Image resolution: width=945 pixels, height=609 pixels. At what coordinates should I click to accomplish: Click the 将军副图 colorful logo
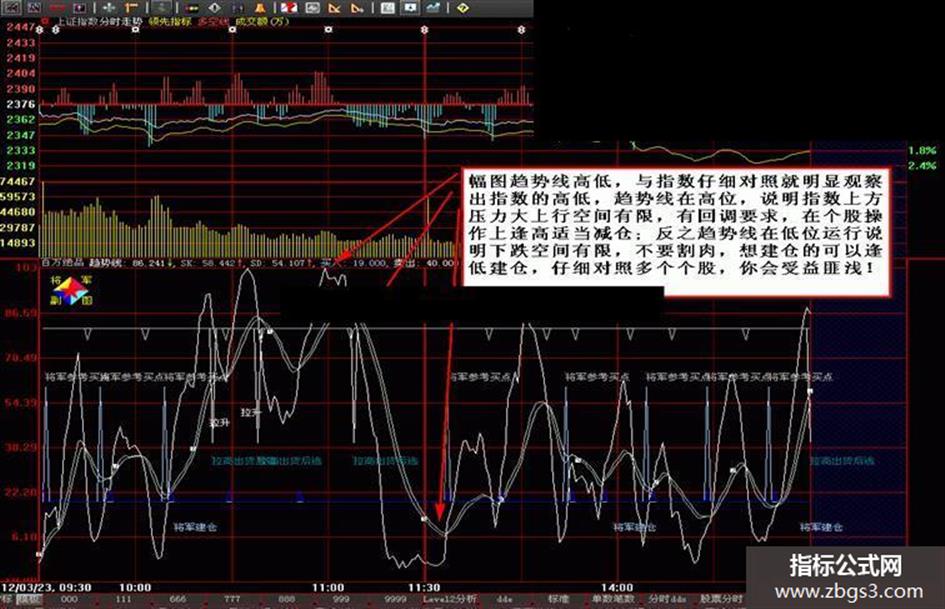tap(71, 290)
